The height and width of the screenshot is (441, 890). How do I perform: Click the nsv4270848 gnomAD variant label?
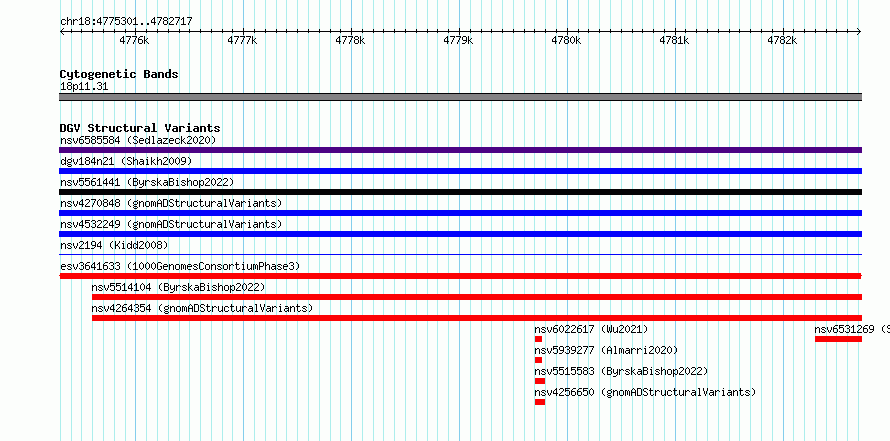[171, 203]
